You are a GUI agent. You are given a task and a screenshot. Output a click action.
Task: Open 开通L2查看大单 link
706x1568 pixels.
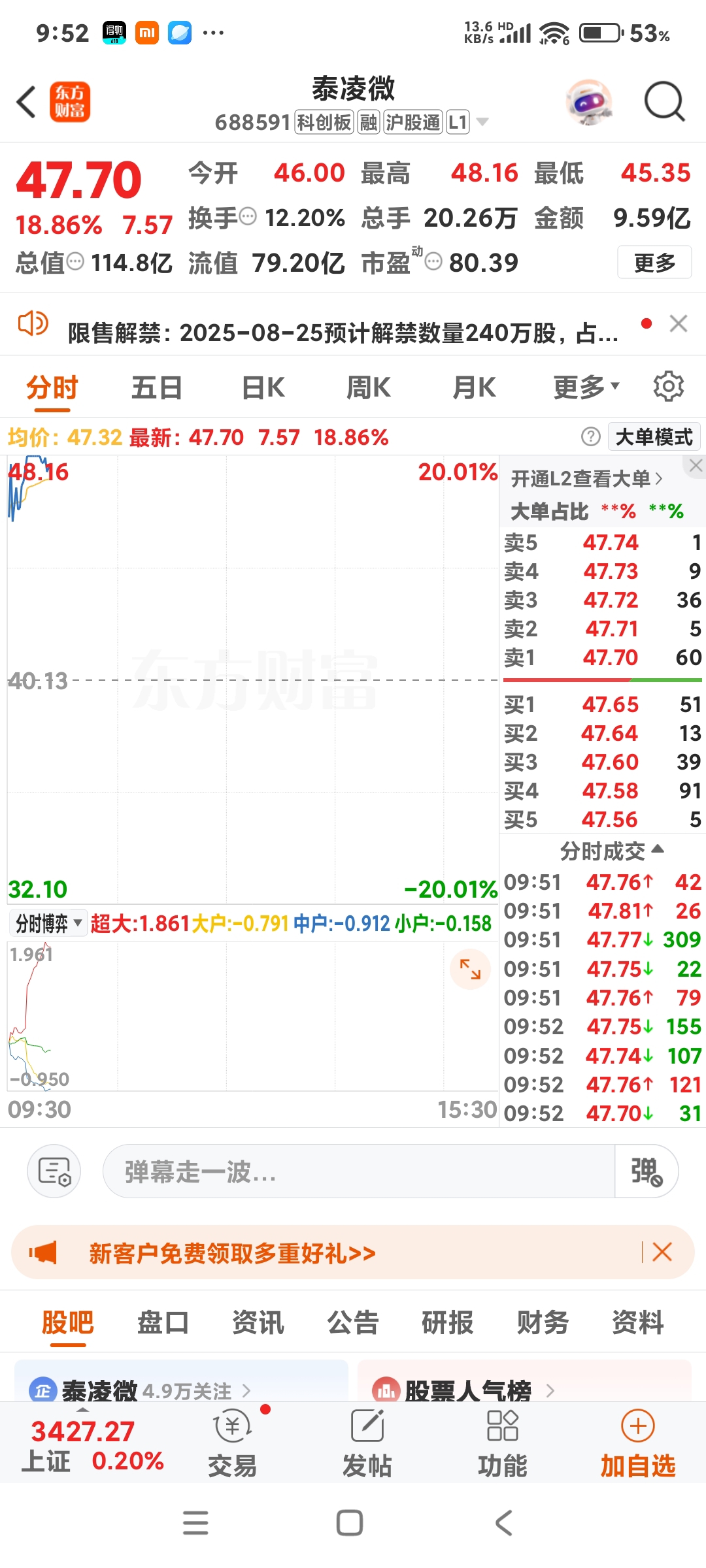[x=587, y=479]
